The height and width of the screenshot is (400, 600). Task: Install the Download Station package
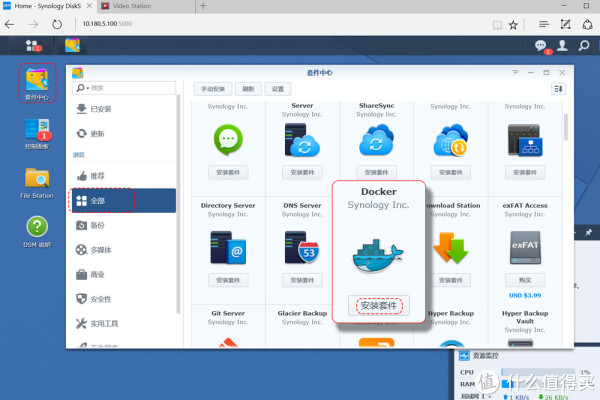[451, 280]
